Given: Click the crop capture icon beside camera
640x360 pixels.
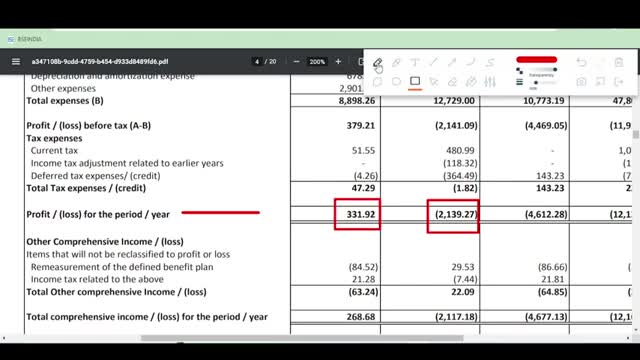Looking at the screenshot, I should [600, 82].
